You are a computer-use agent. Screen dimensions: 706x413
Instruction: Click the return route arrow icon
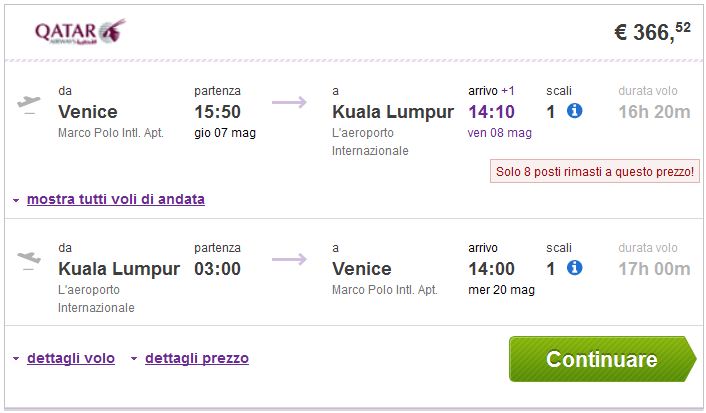289,260
